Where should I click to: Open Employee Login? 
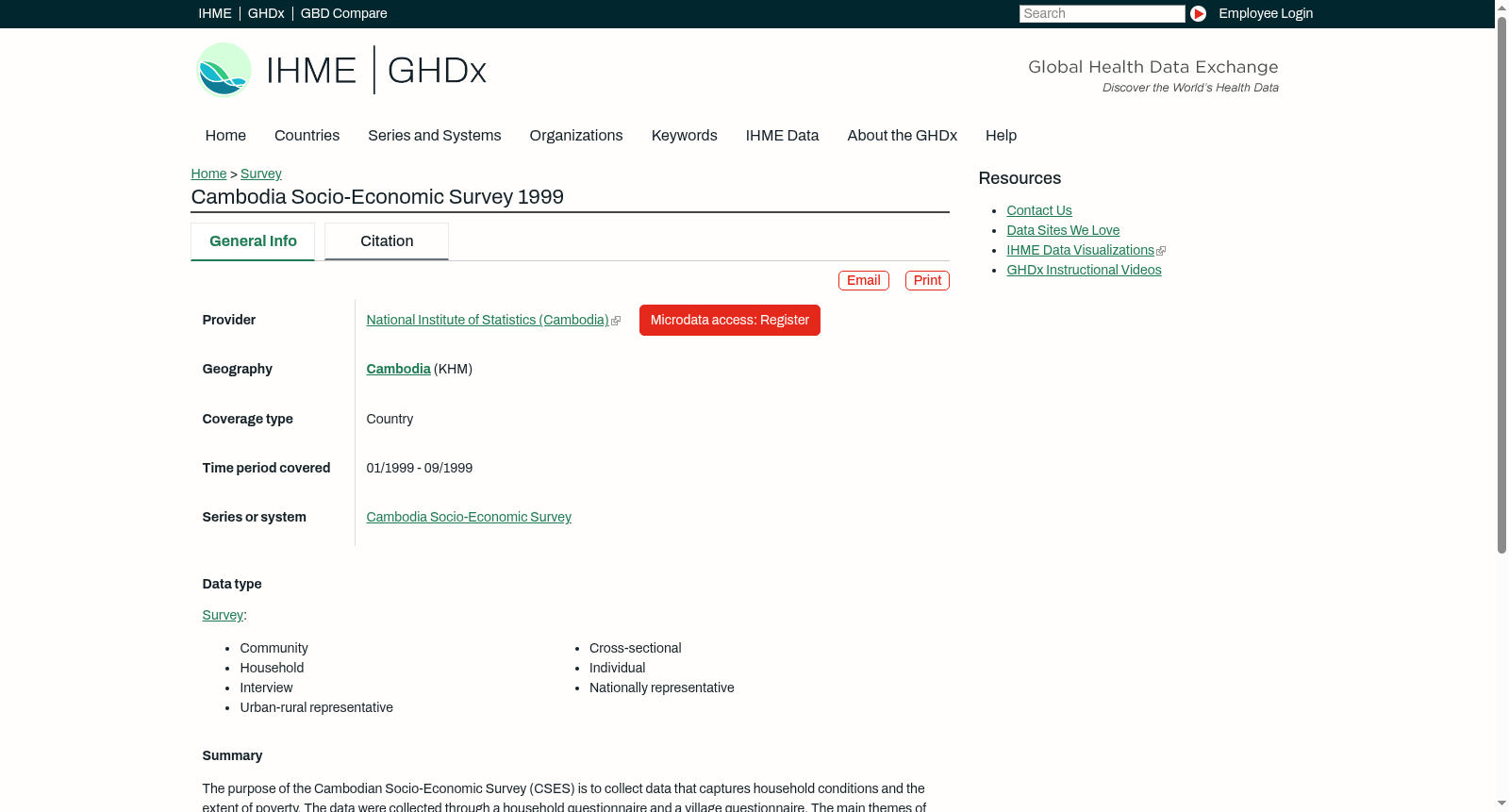pyautogui.click(x=1266, y=13)
